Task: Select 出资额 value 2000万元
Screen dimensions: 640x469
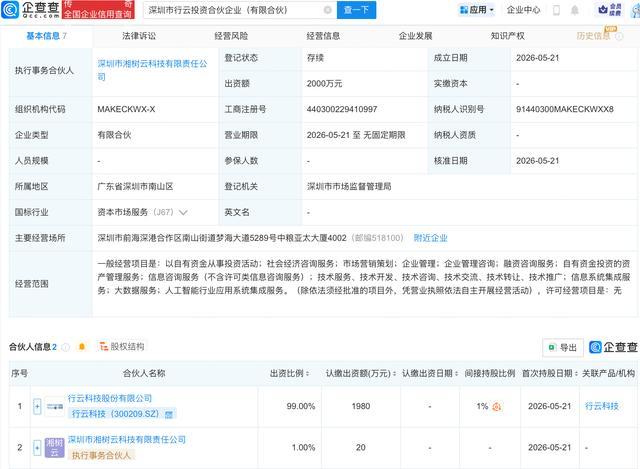Action: [x=324, y=84]
